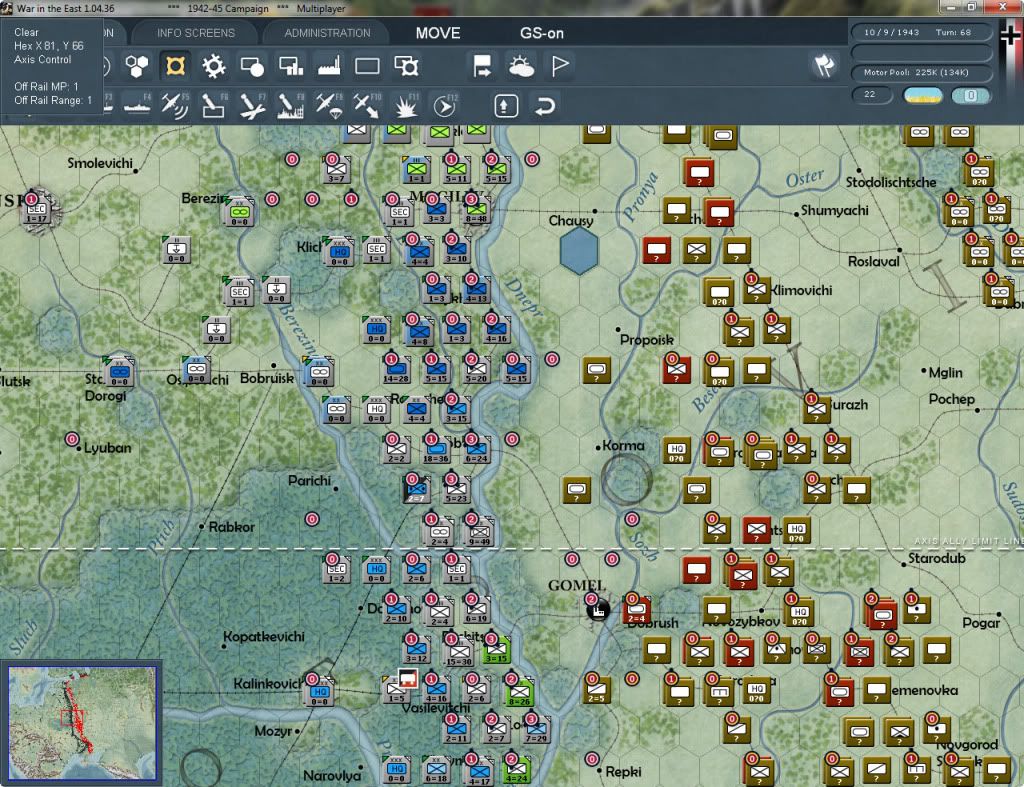Select the unit counter 9=49

[479, 533]
